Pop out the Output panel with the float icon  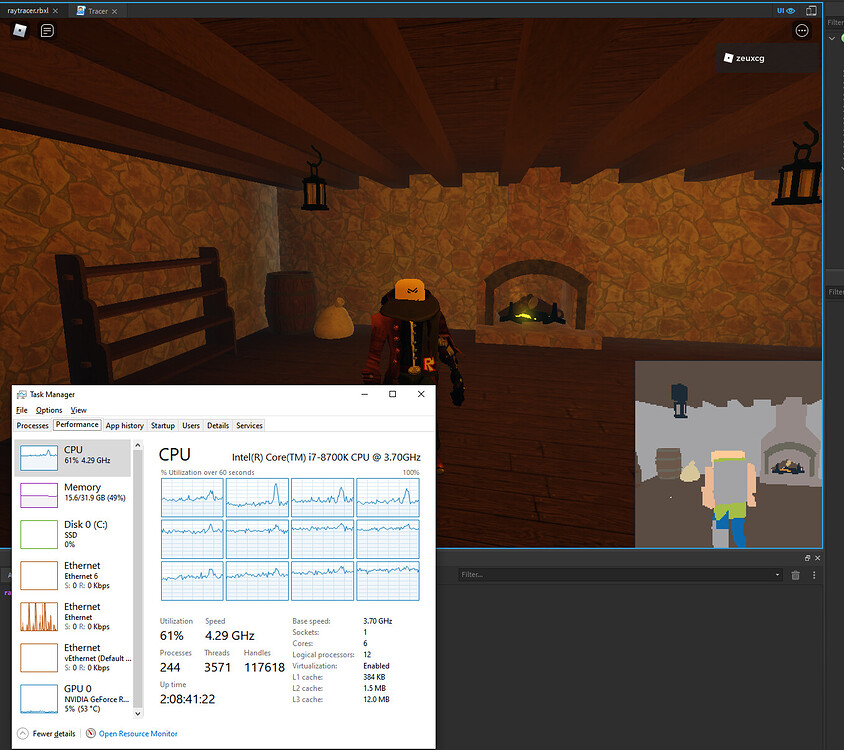808,558
